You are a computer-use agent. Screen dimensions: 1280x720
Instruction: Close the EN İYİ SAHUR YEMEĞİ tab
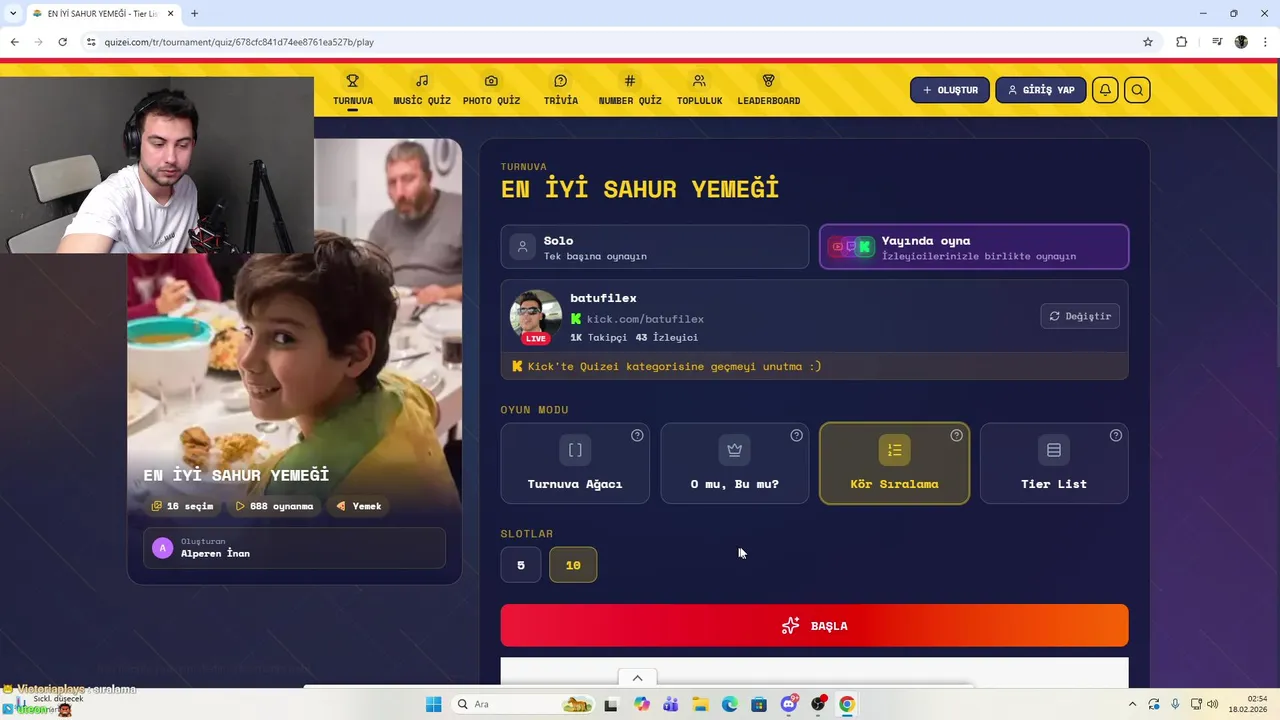tap(170, 13)
